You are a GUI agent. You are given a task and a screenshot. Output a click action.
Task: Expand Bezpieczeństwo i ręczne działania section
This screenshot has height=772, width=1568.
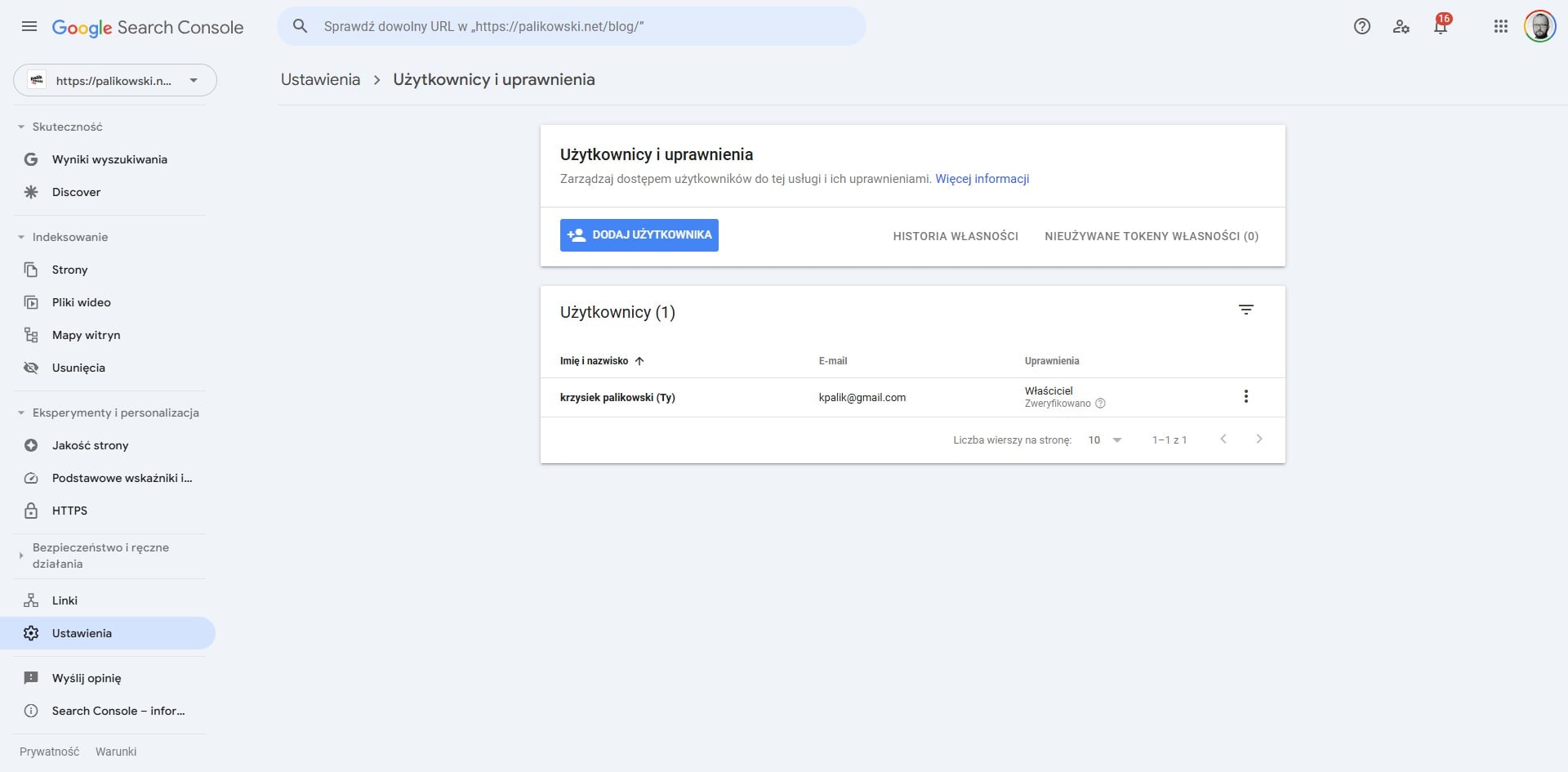pos(21,556)
